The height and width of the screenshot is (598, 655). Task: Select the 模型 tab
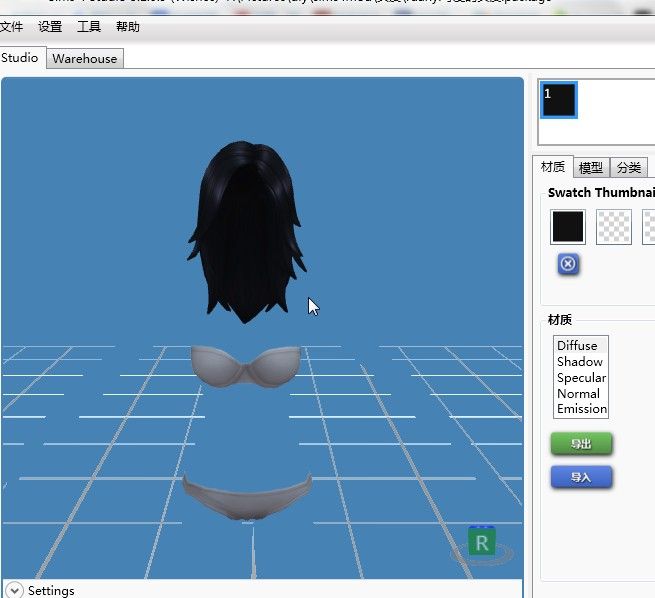pyautogui.click(x=591, y=168)
